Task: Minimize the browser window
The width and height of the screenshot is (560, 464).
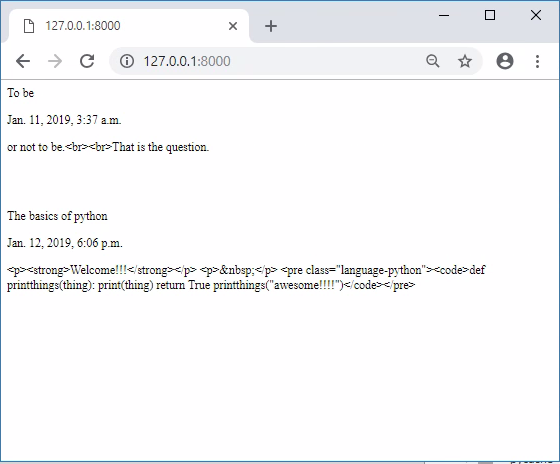Action: click(x=444, y=15)
